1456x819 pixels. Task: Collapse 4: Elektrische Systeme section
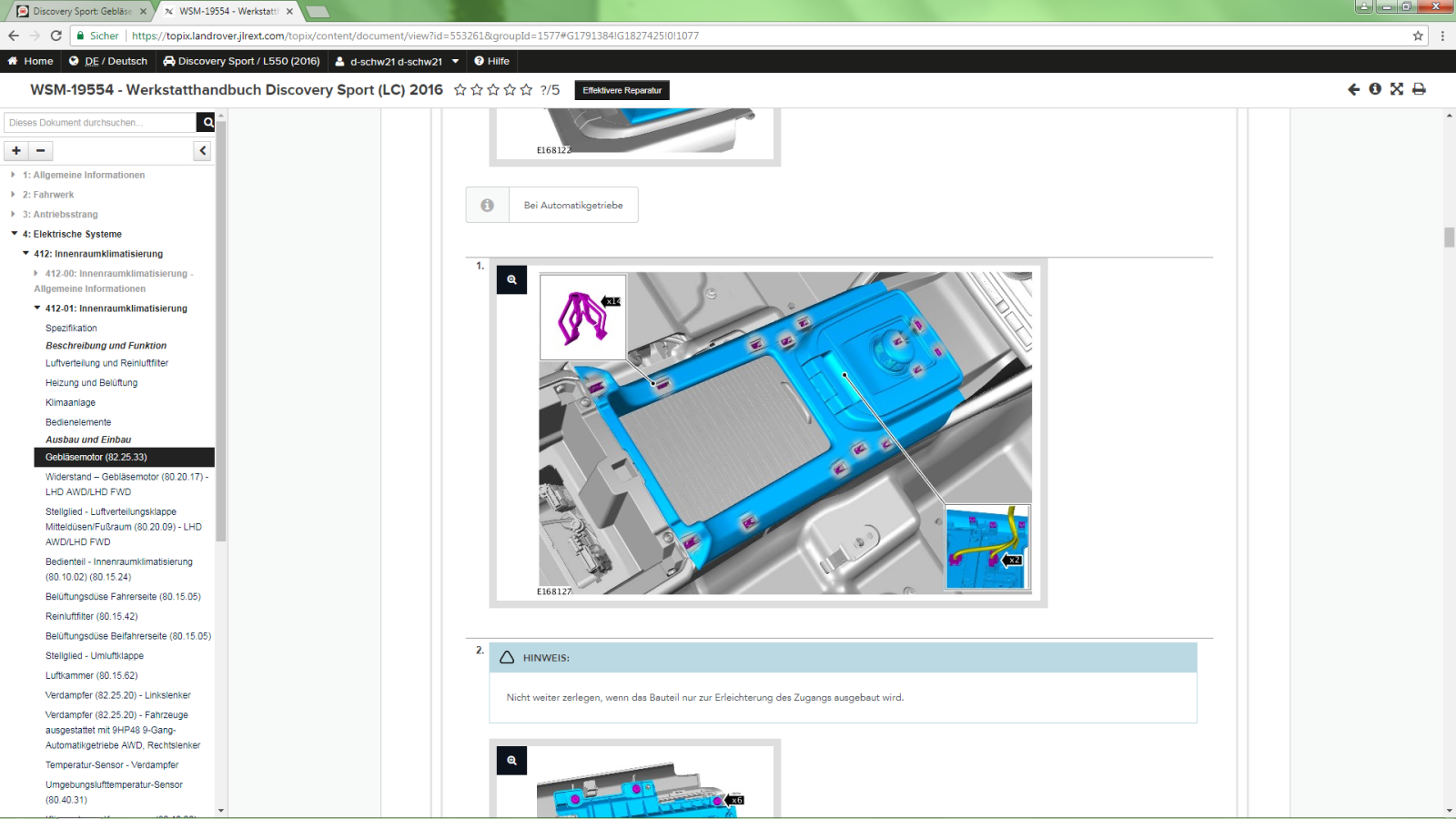coord(72,234)
